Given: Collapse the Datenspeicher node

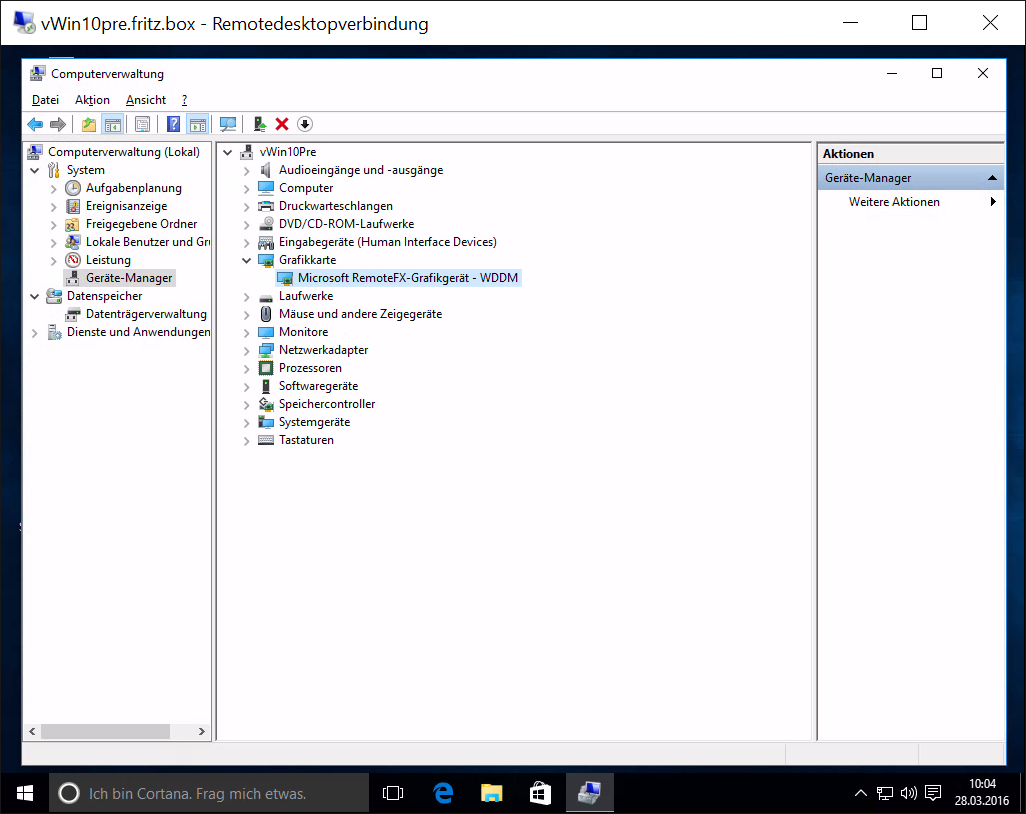Looking at the screenshot, I should click(x=35, y=296).
